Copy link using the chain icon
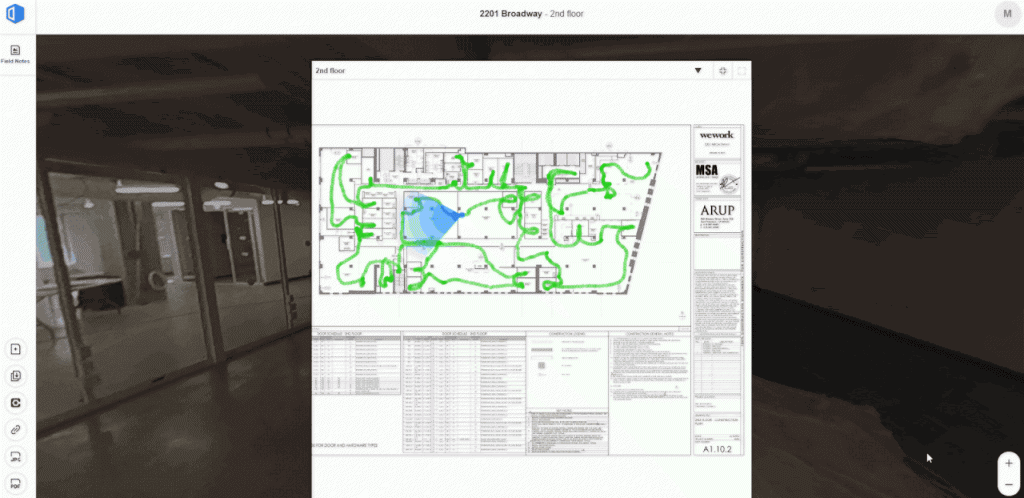The width and height of the screenshot is (1024, 498). point(17,429)
